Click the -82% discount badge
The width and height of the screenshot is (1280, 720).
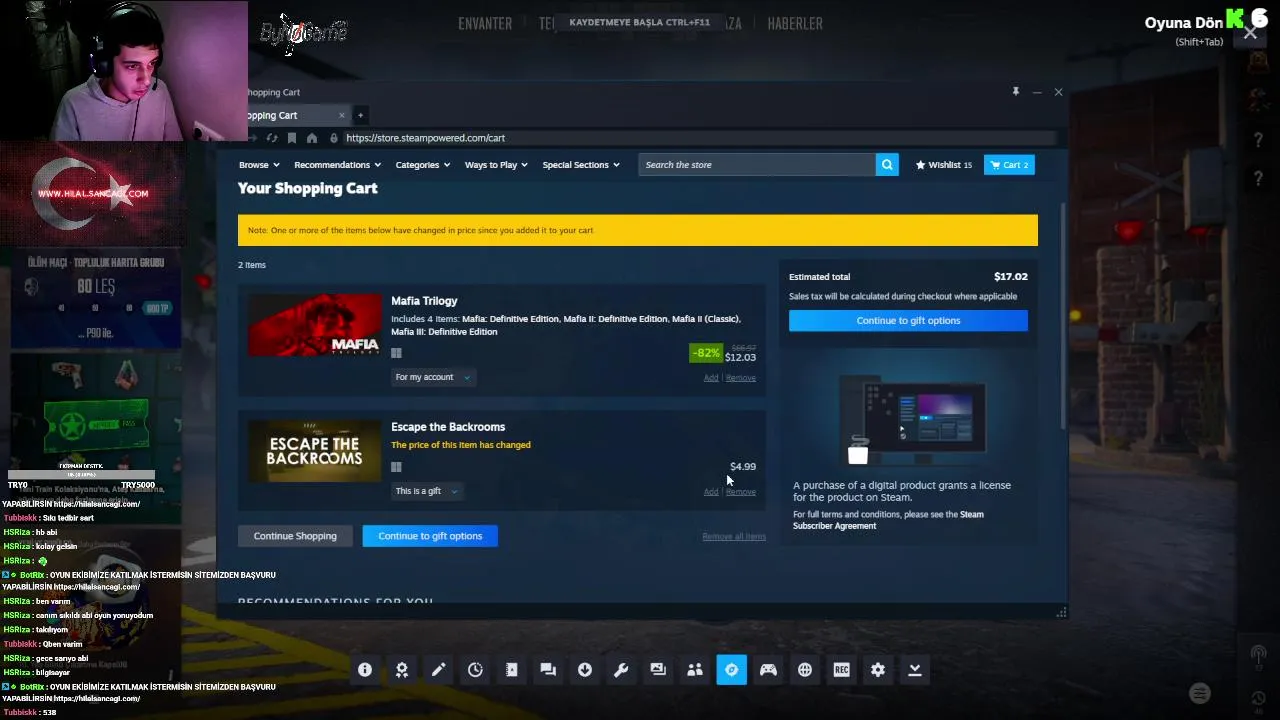pos(706,353)
